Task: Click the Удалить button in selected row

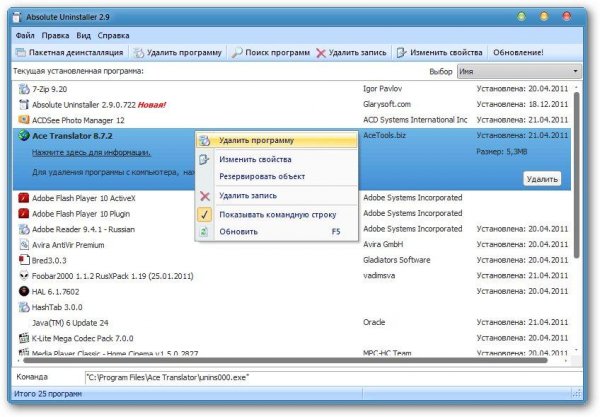Action: 542,179
